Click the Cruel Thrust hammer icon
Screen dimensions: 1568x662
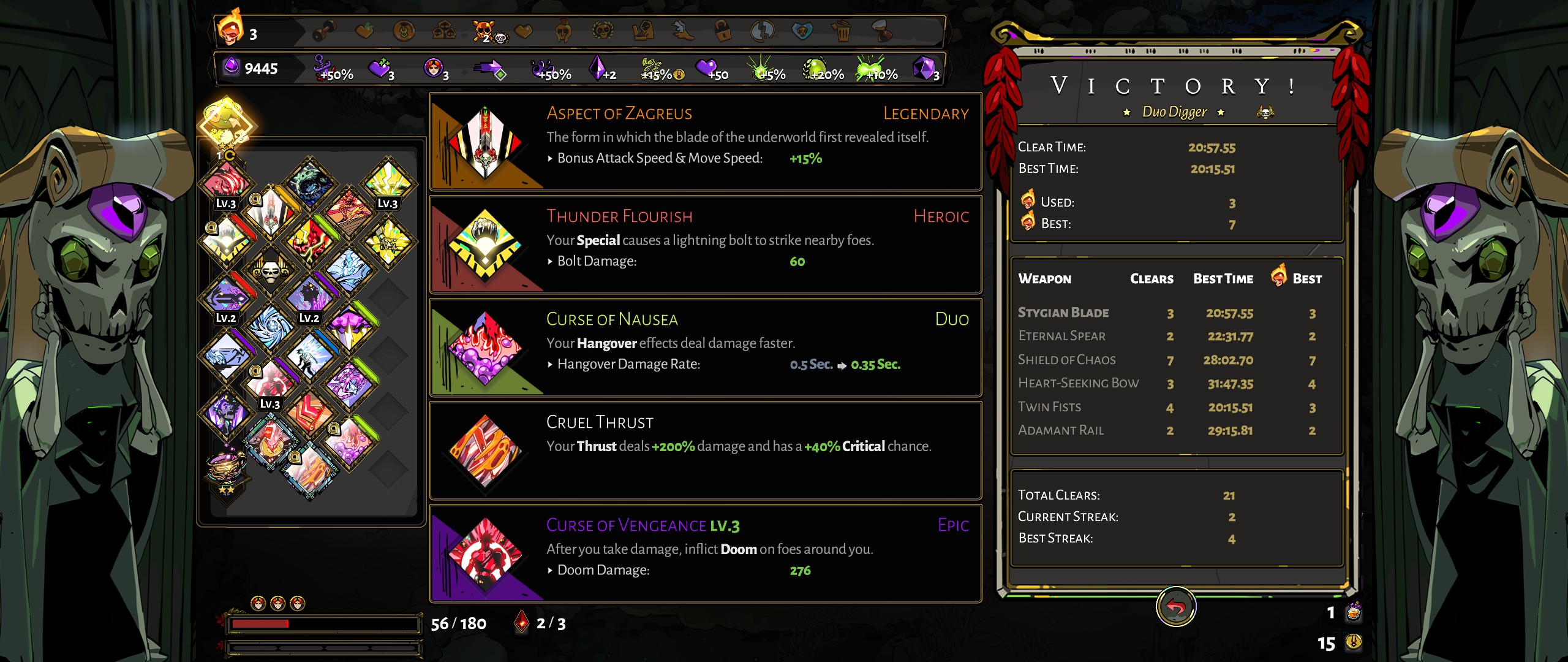(485, 451)
